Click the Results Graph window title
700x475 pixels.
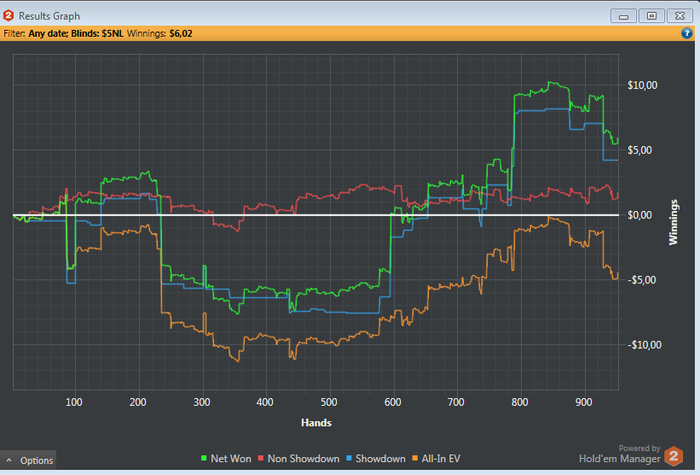pos(49,16)
